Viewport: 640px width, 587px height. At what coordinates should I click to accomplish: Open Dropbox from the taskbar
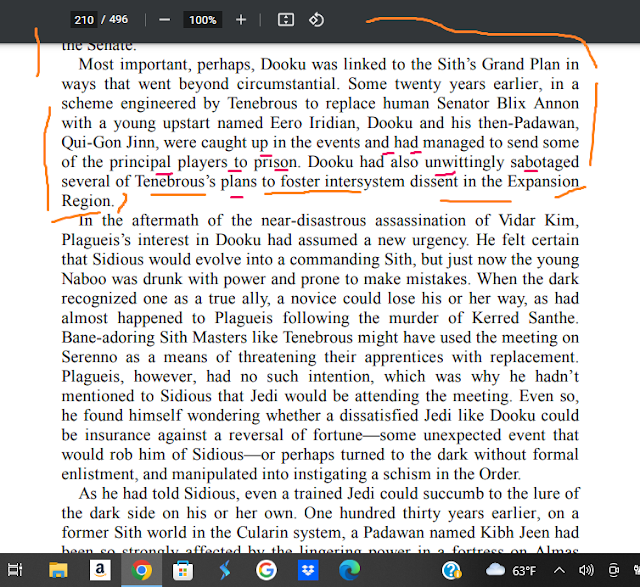308,570
